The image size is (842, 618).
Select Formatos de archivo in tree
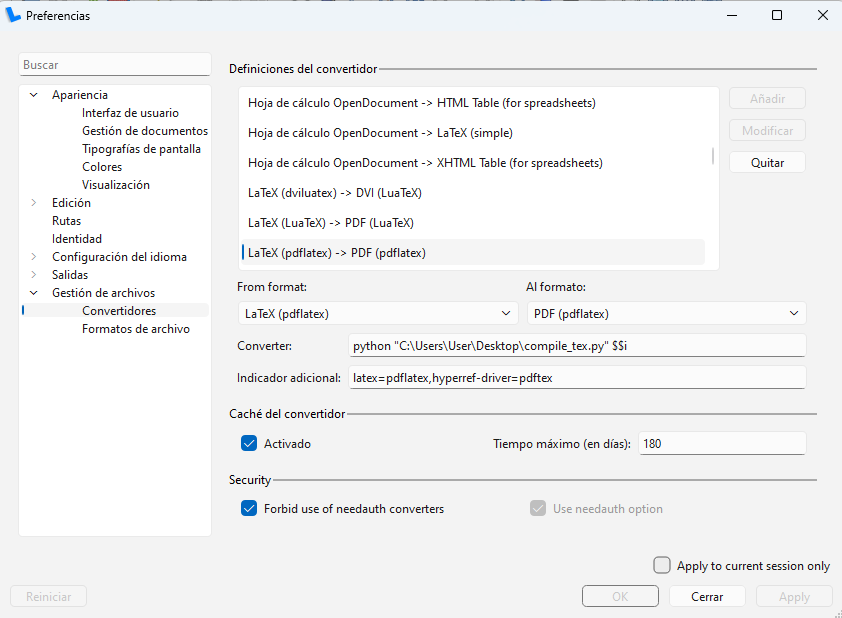[x=135, y=329]
